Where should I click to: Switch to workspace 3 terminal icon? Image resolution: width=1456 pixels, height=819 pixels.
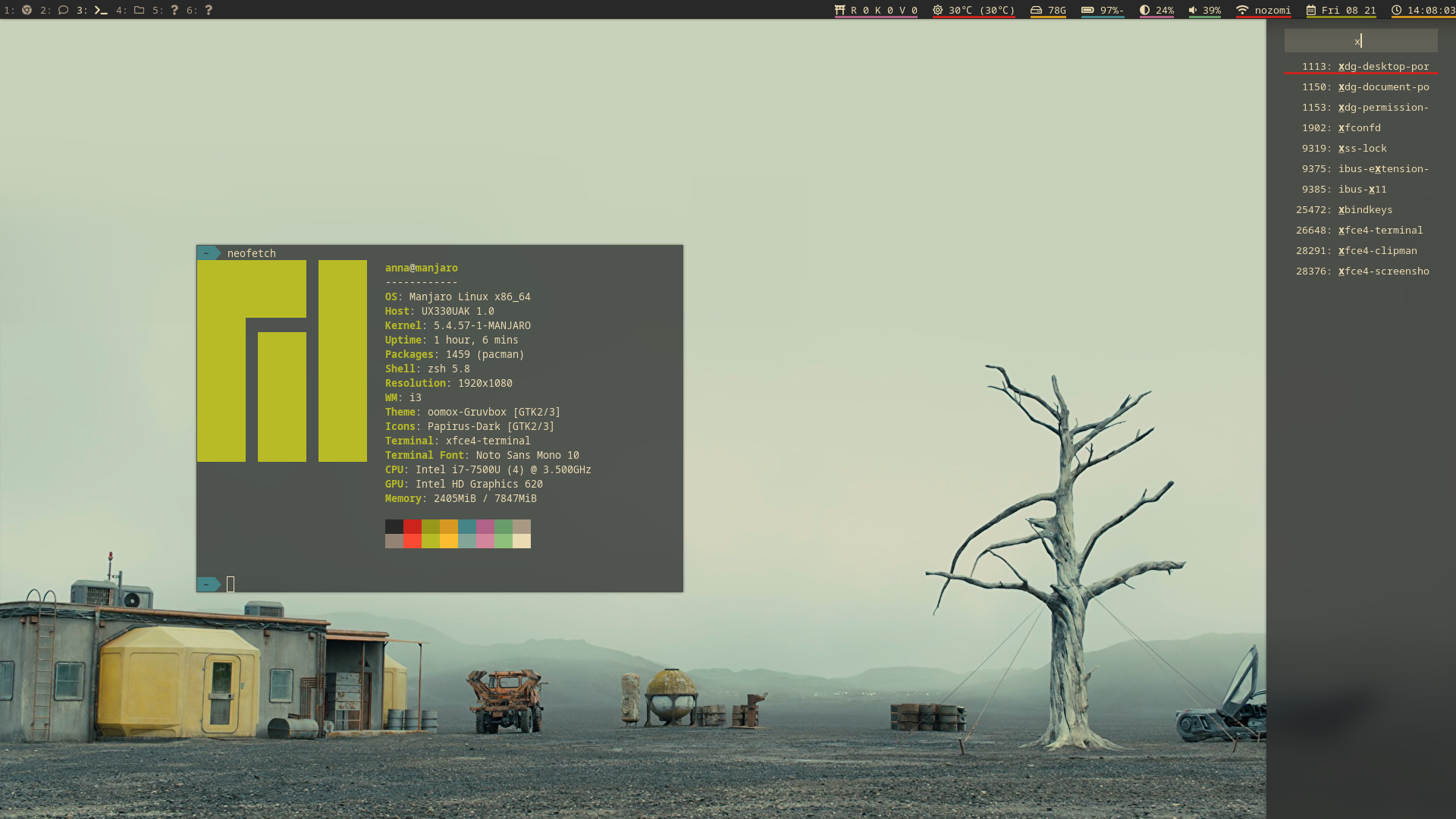(100, 10)
